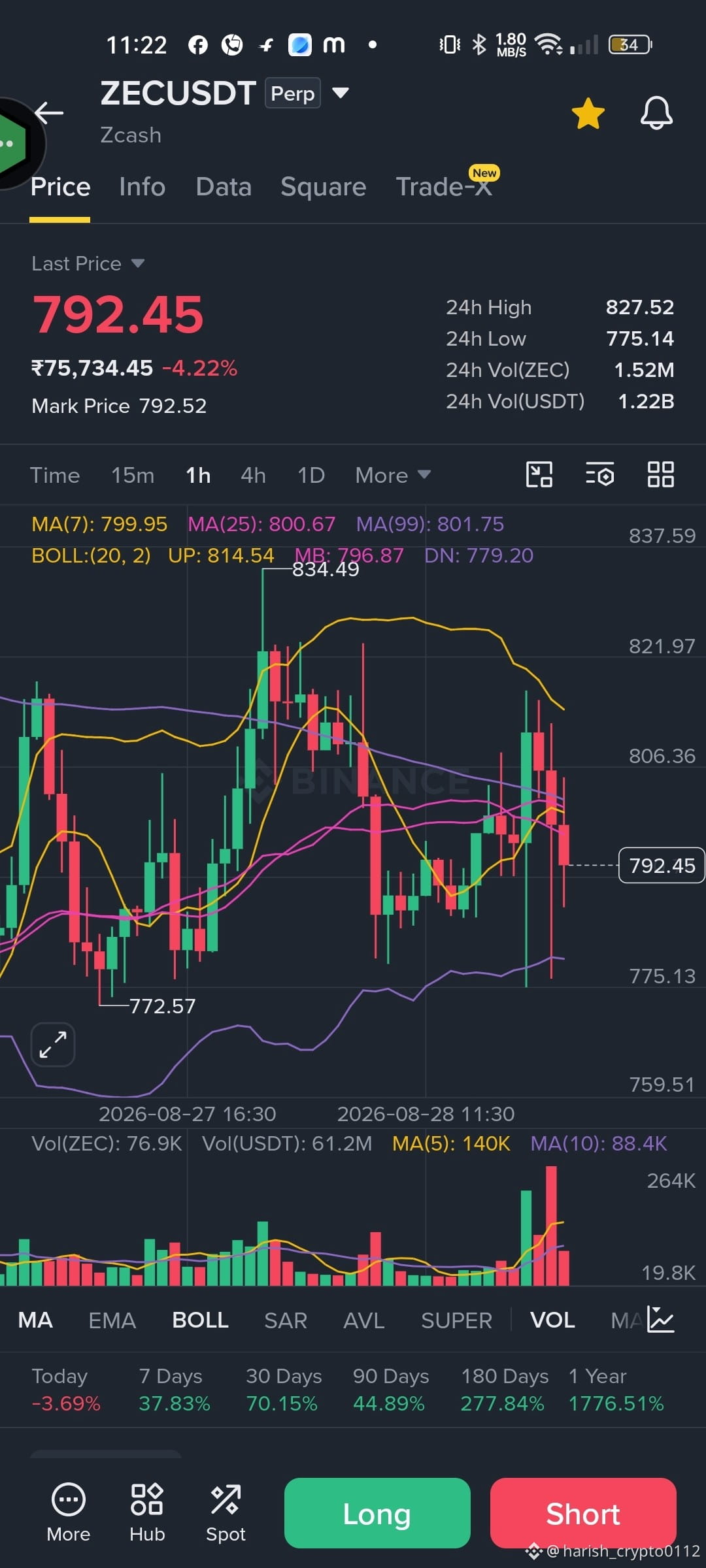Tap the MA(25): 800.67 legend

click(261, 524)
